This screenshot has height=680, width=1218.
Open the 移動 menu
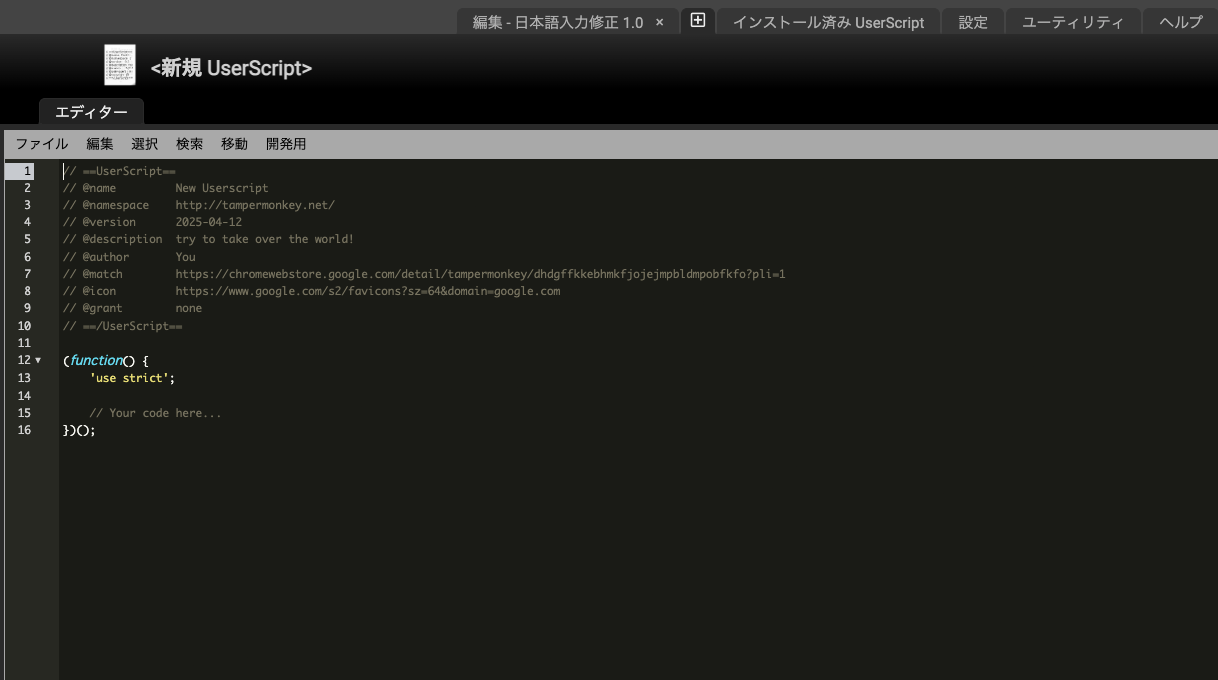[x=234, y=144]
